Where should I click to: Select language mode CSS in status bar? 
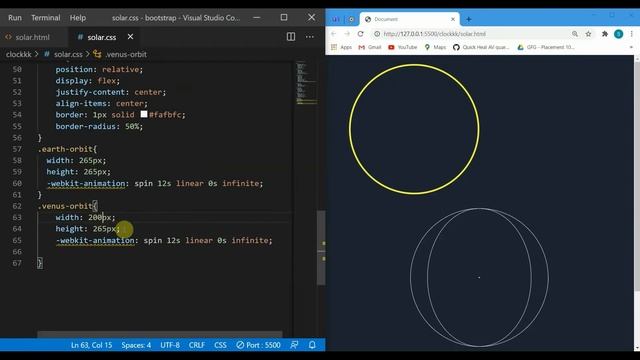click(x=220, y=345)
